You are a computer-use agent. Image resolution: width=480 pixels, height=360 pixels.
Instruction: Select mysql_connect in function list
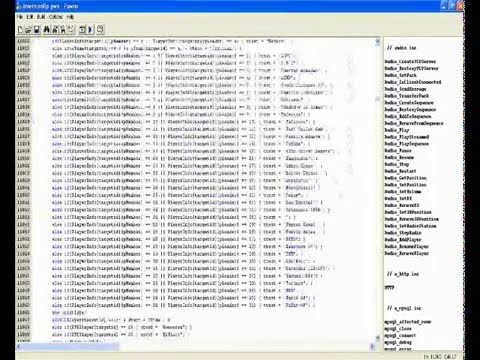point(401,335)
